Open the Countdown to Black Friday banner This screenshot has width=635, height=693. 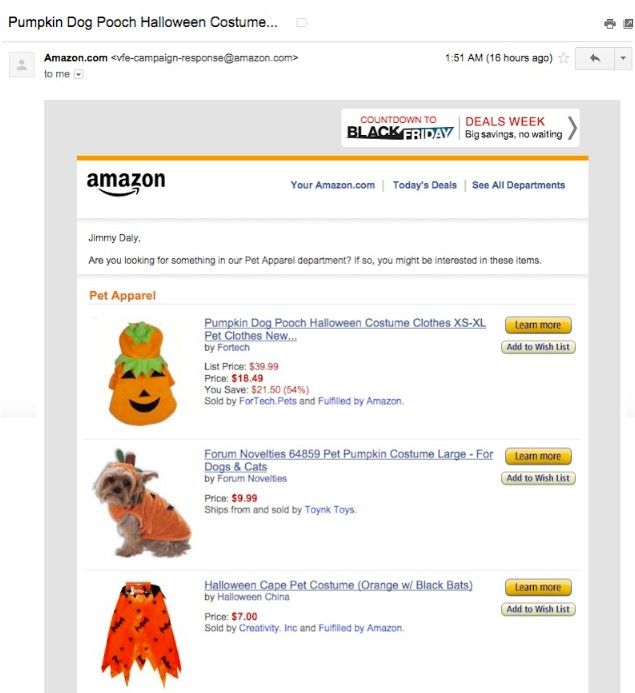tap(400, 127)
